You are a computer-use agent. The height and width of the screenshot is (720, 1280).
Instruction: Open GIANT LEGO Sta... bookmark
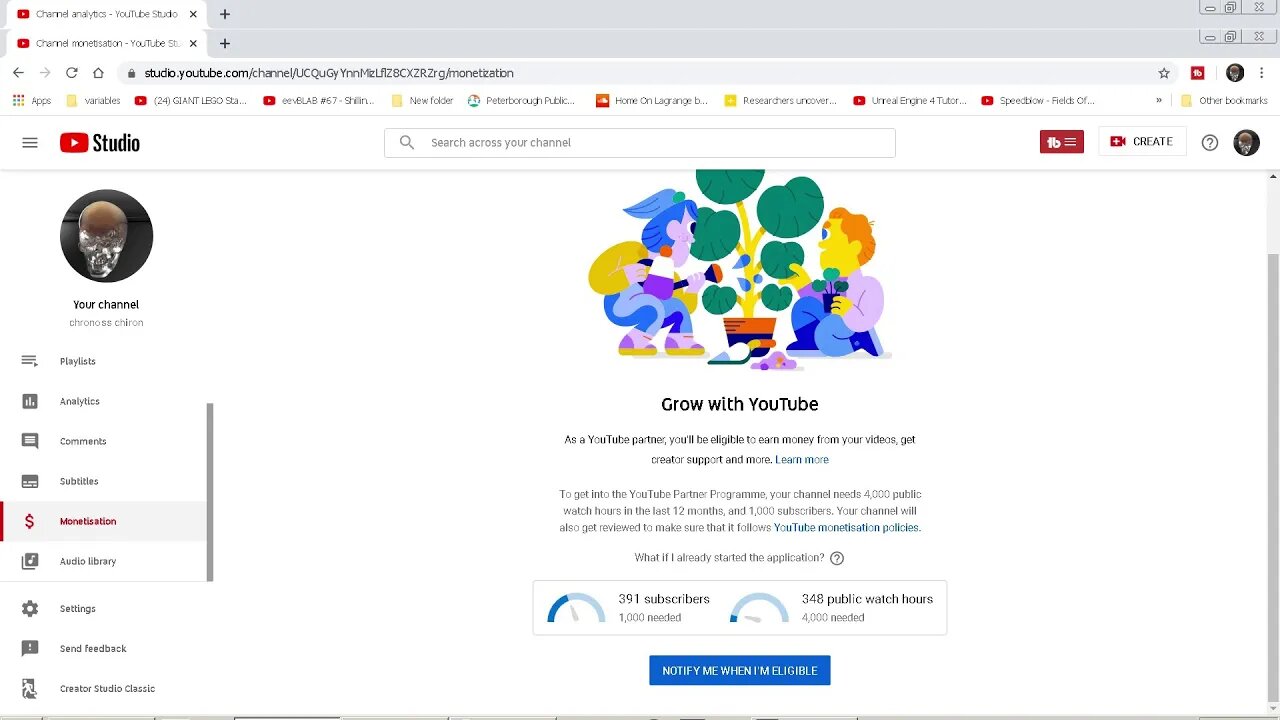point(190,100)
